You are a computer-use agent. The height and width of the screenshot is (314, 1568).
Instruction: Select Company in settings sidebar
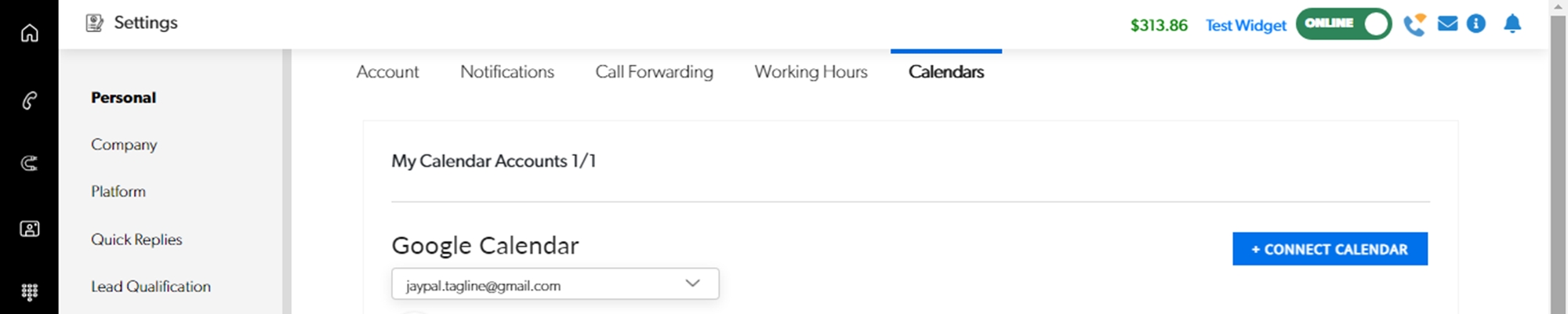[124, 145]
